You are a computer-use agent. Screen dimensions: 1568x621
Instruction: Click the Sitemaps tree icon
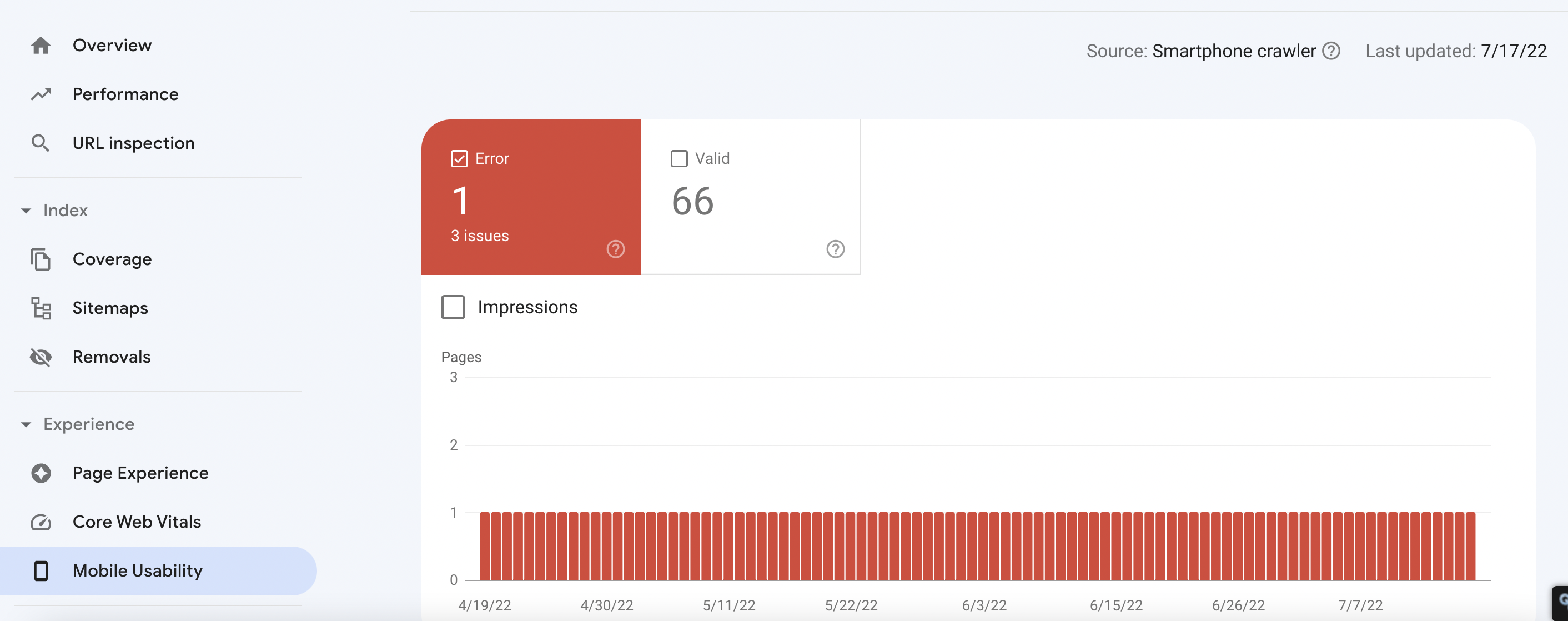pyautogui.click(x=41, y=308)
